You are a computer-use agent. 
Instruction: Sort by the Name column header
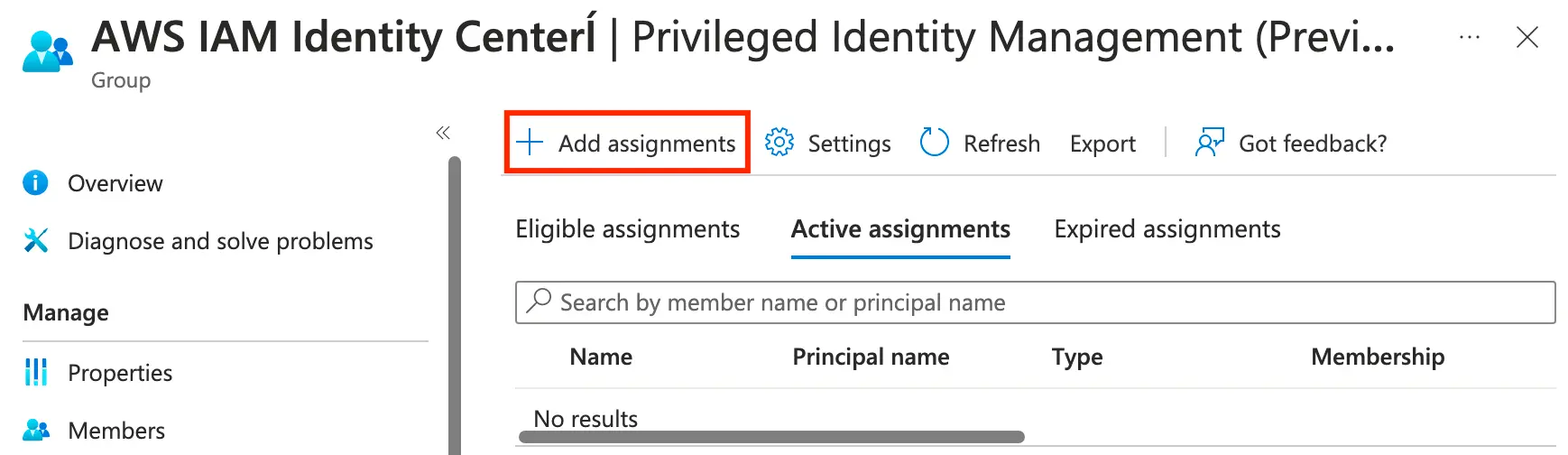(x=601, y=357)
